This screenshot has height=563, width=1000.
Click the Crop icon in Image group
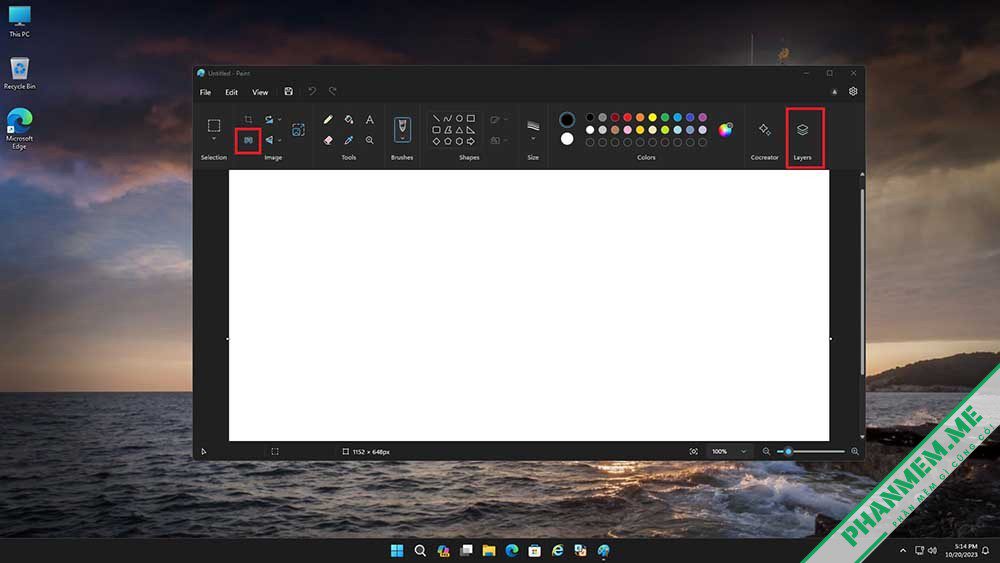(x=248, y=119)
